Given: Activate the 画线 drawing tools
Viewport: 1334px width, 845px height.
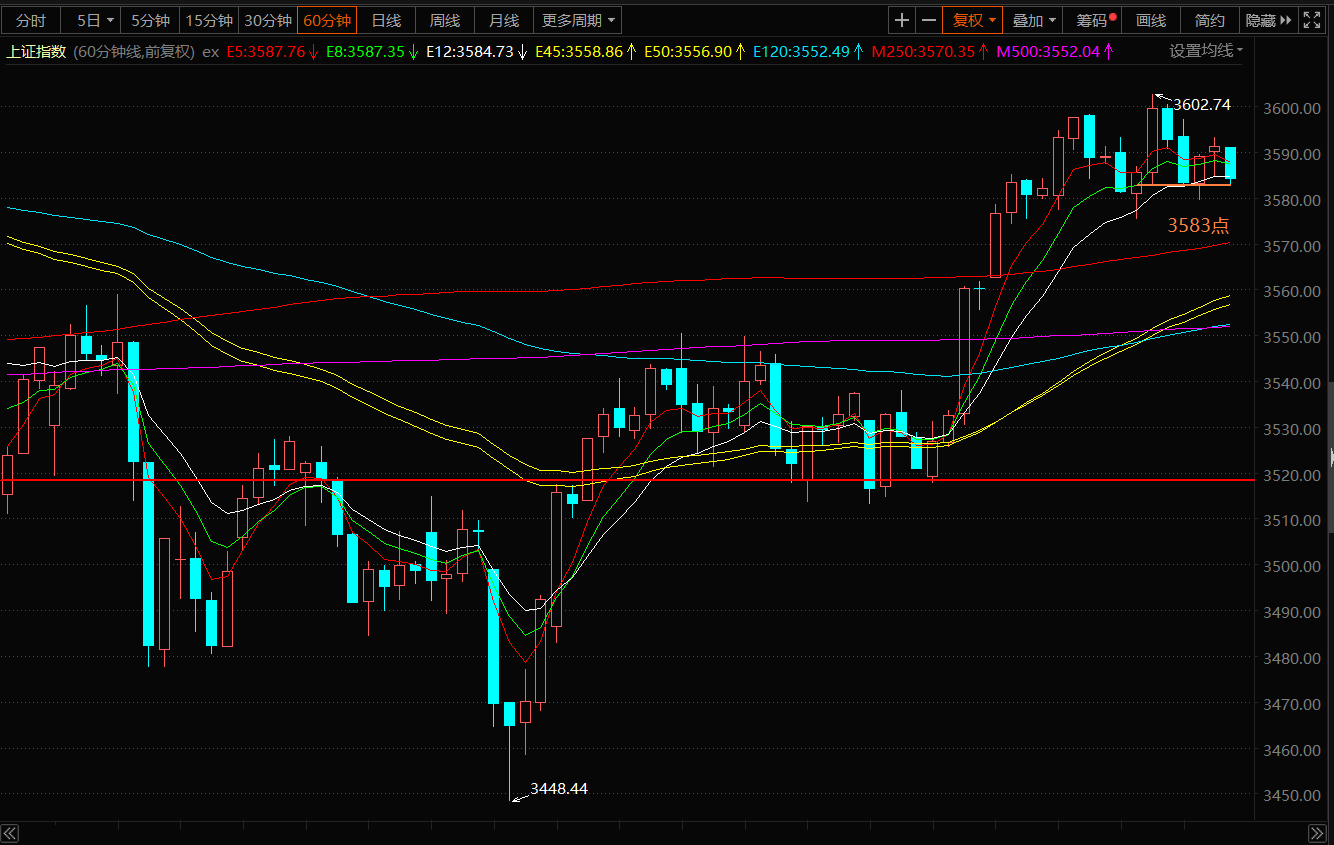Looking at the screenshot, I should click(1151, 20).
